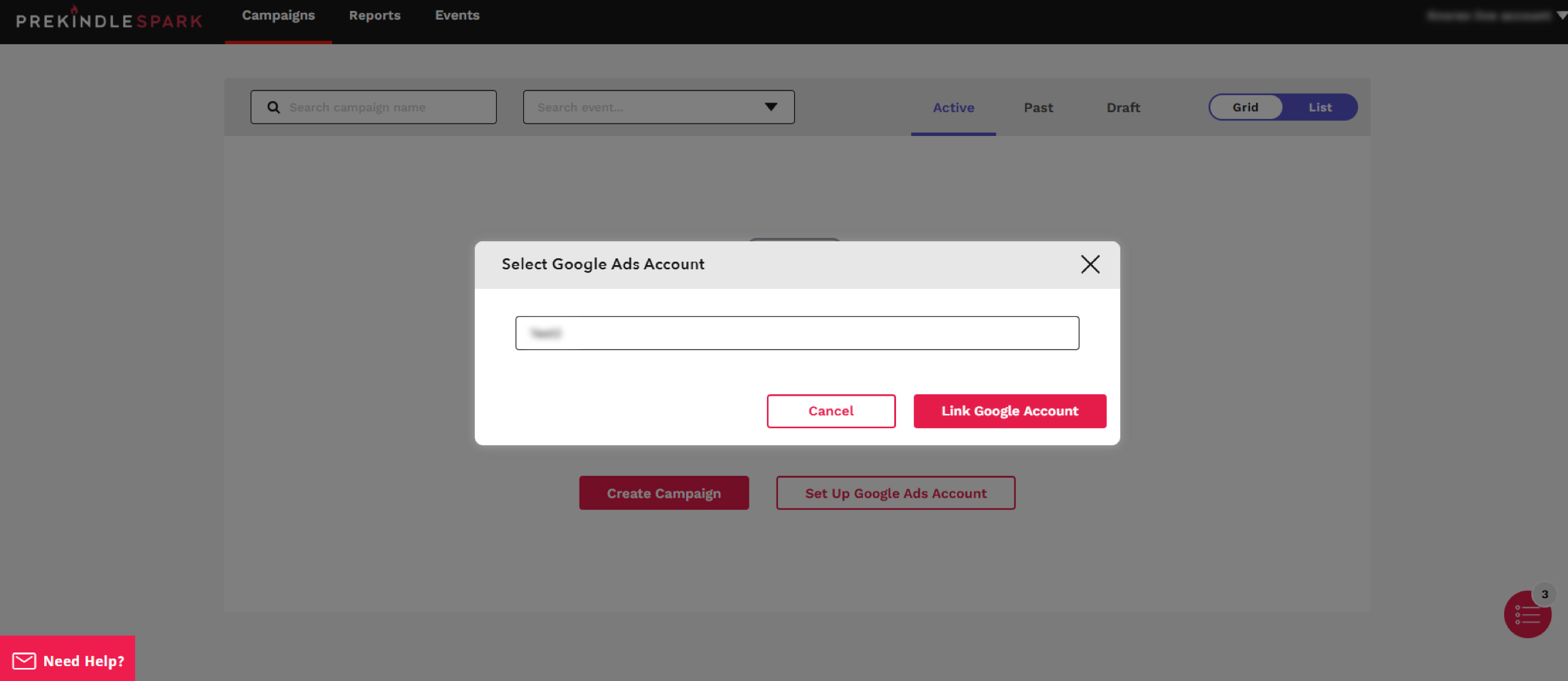
Task: Switch to List view
Action: pyautogui.click(x=1319, y=107)
